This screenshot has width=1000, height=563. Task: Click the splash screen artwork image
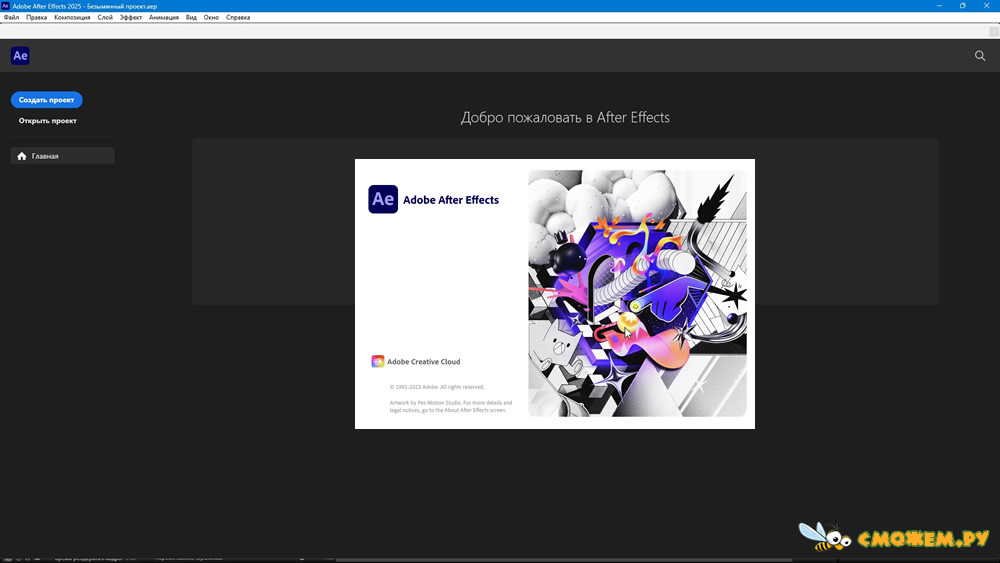[637, 293]
